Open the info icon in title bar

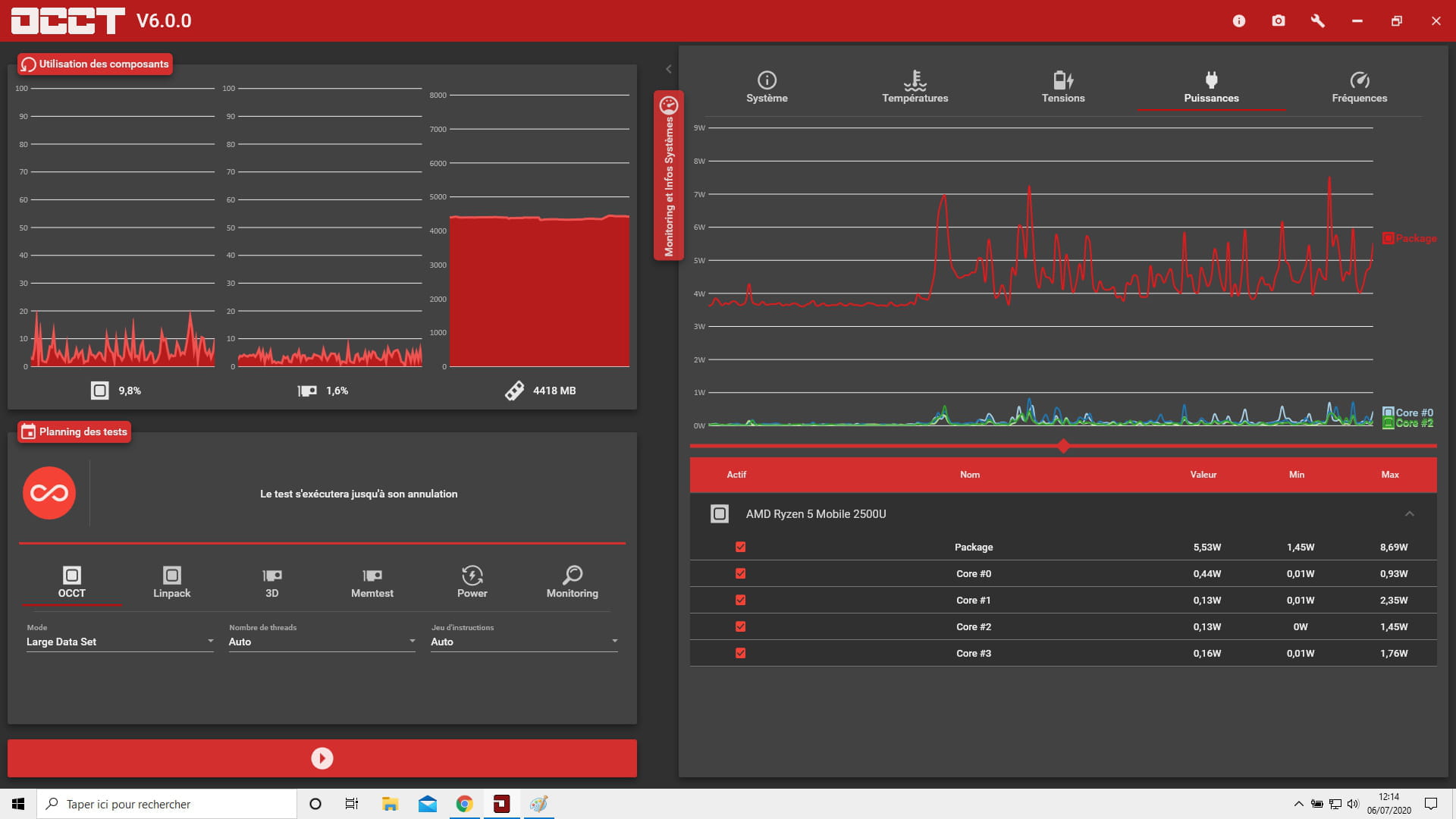tap(1239, 20)
